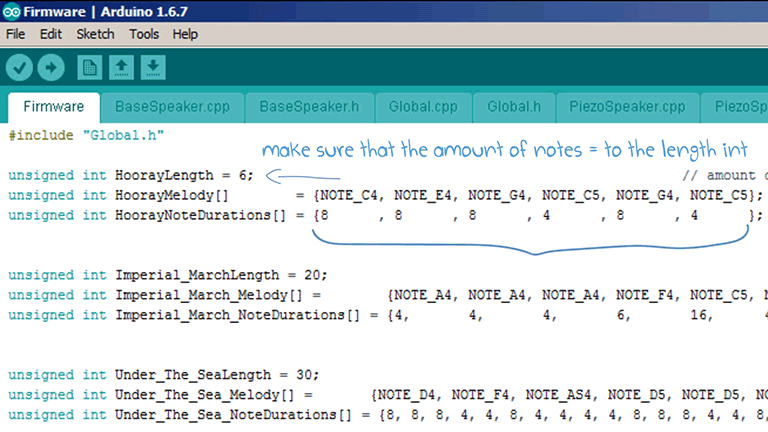
Task: Switch to the Global.h tab
Action: 514,107
